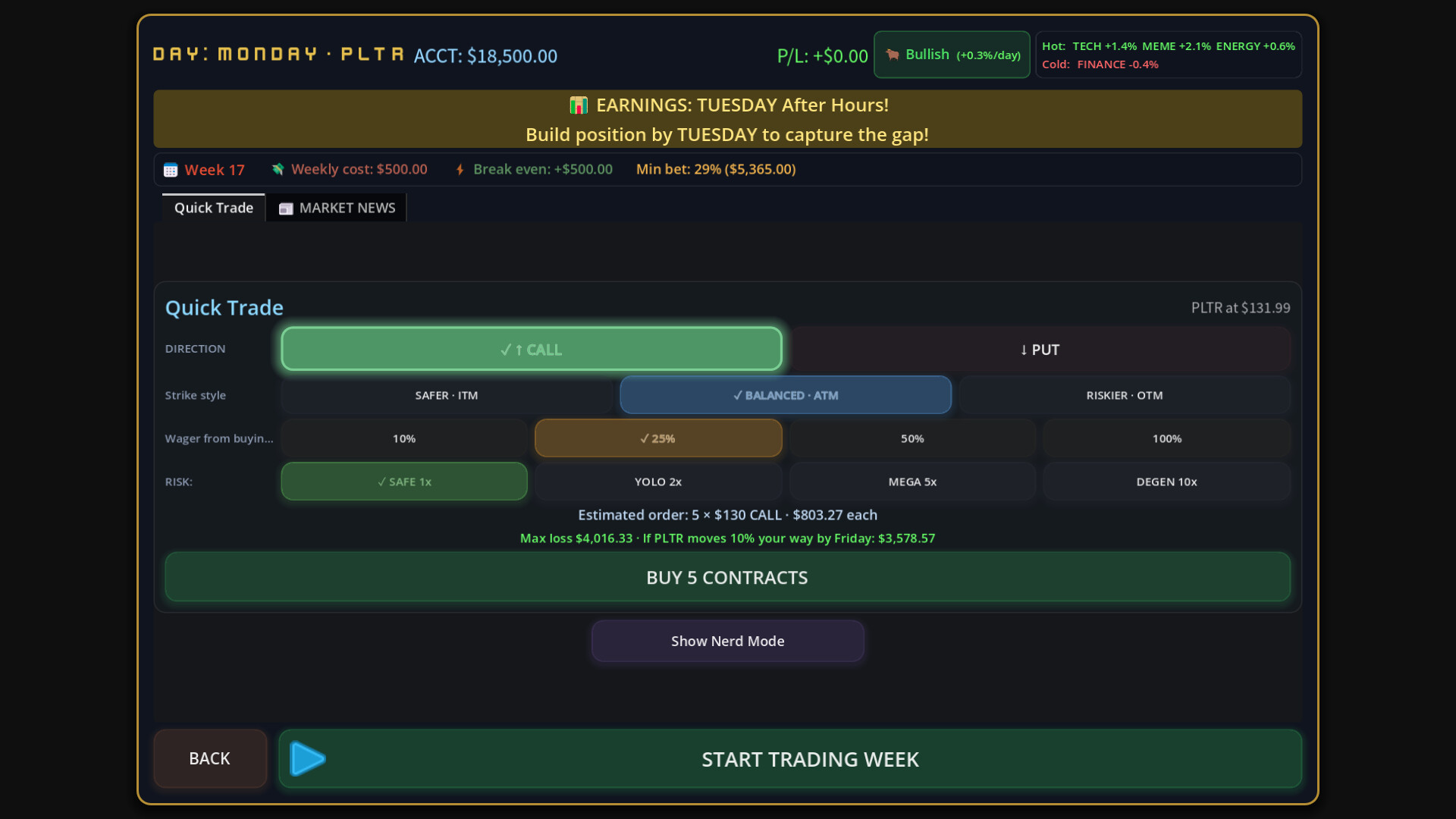
Task: Click the newspaper icon on Market News tab
Action: click(x=286, y=209)
